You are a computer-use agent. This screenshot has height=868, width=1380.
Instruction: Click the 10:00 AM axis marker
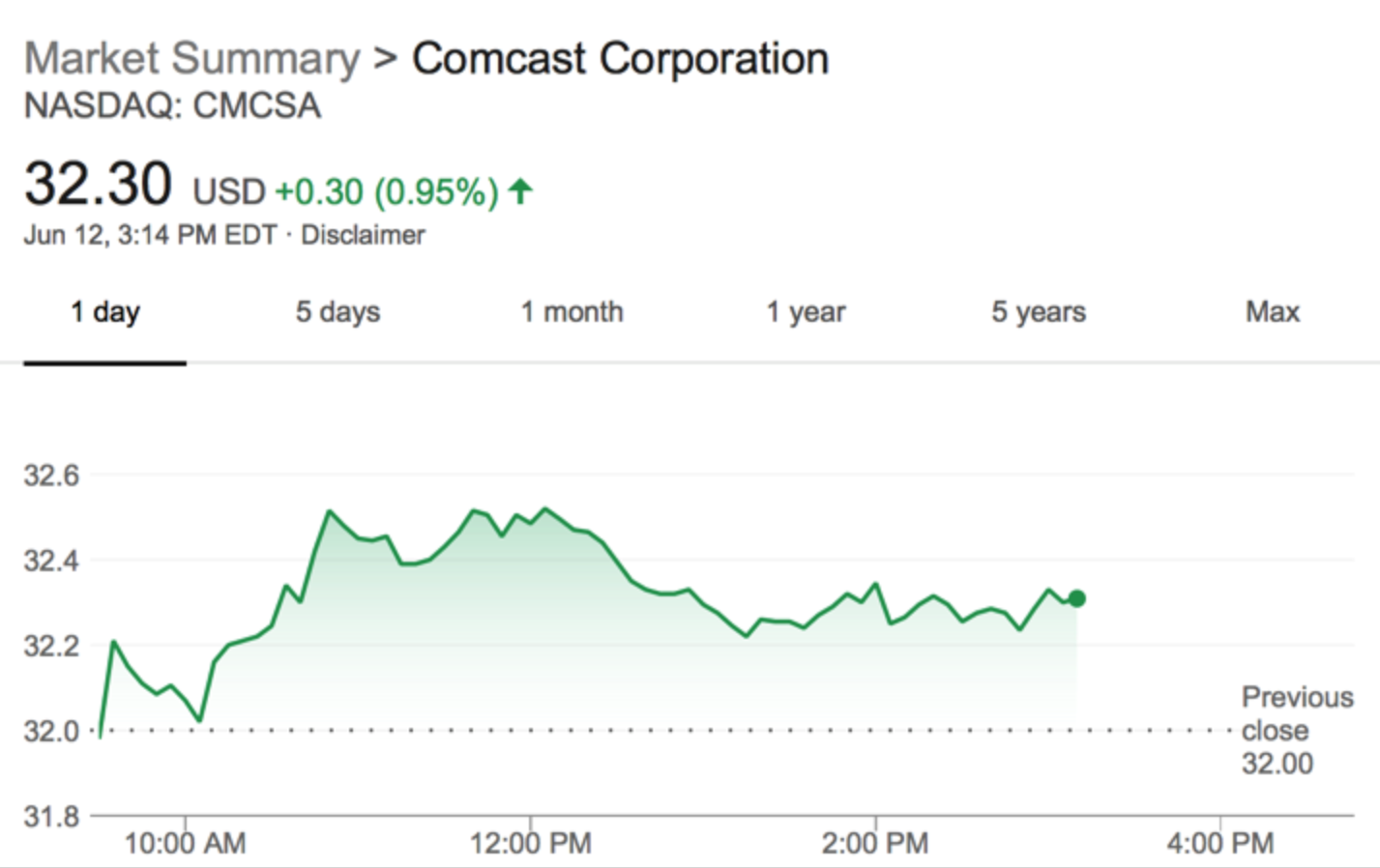tap(185, 843)
